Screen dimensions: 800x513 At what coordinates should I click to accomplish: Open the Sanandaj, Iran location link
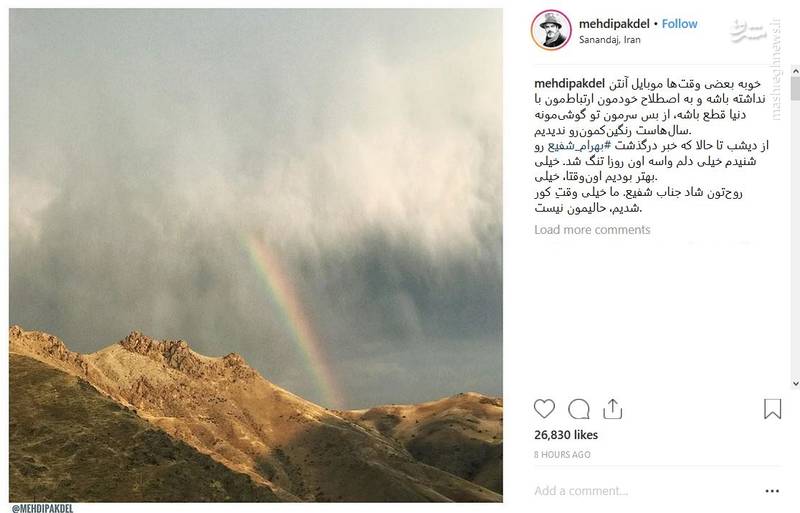[609, 40]
